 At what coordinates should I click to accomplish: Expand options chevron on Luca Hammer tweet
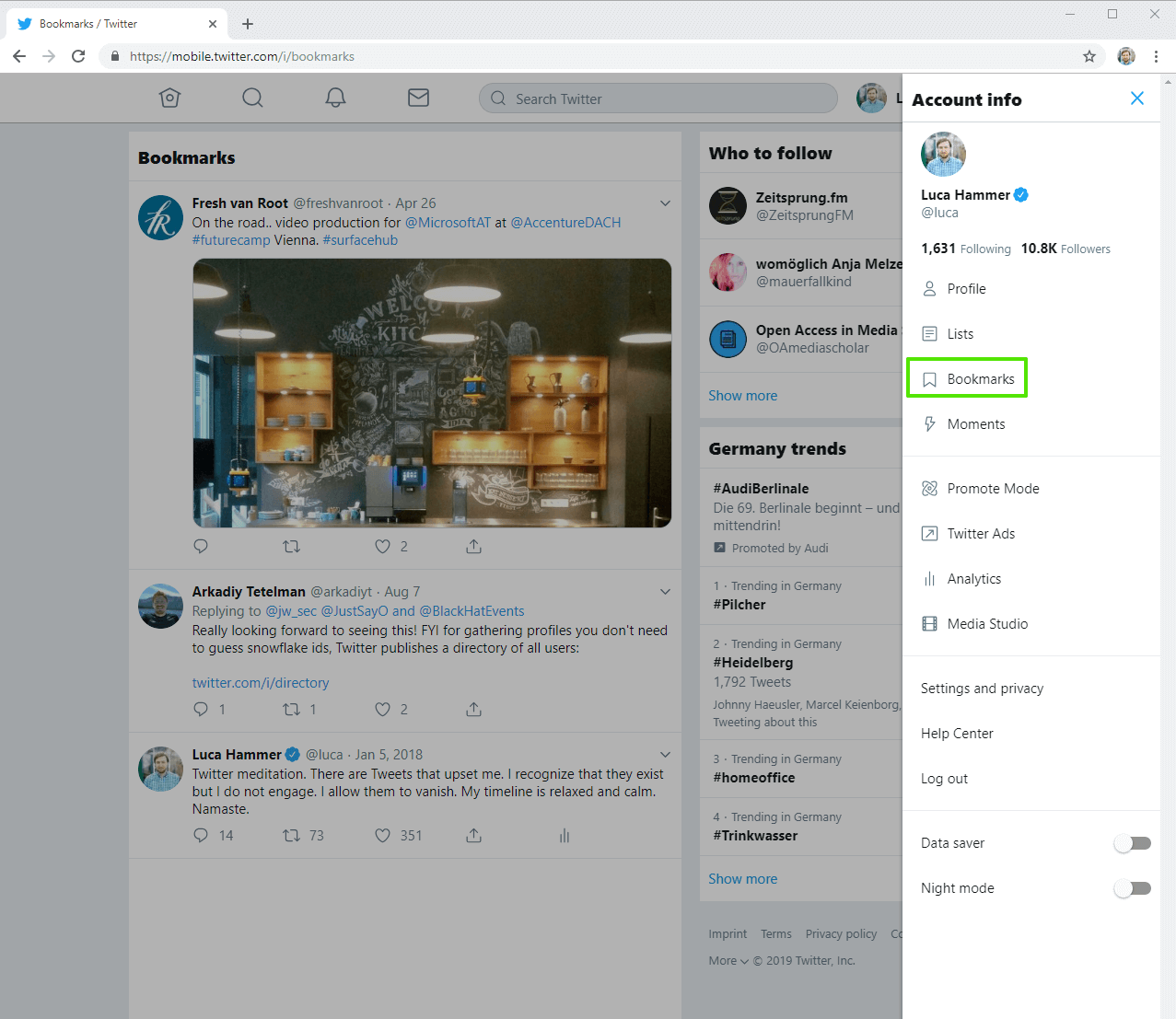point(665,755)
